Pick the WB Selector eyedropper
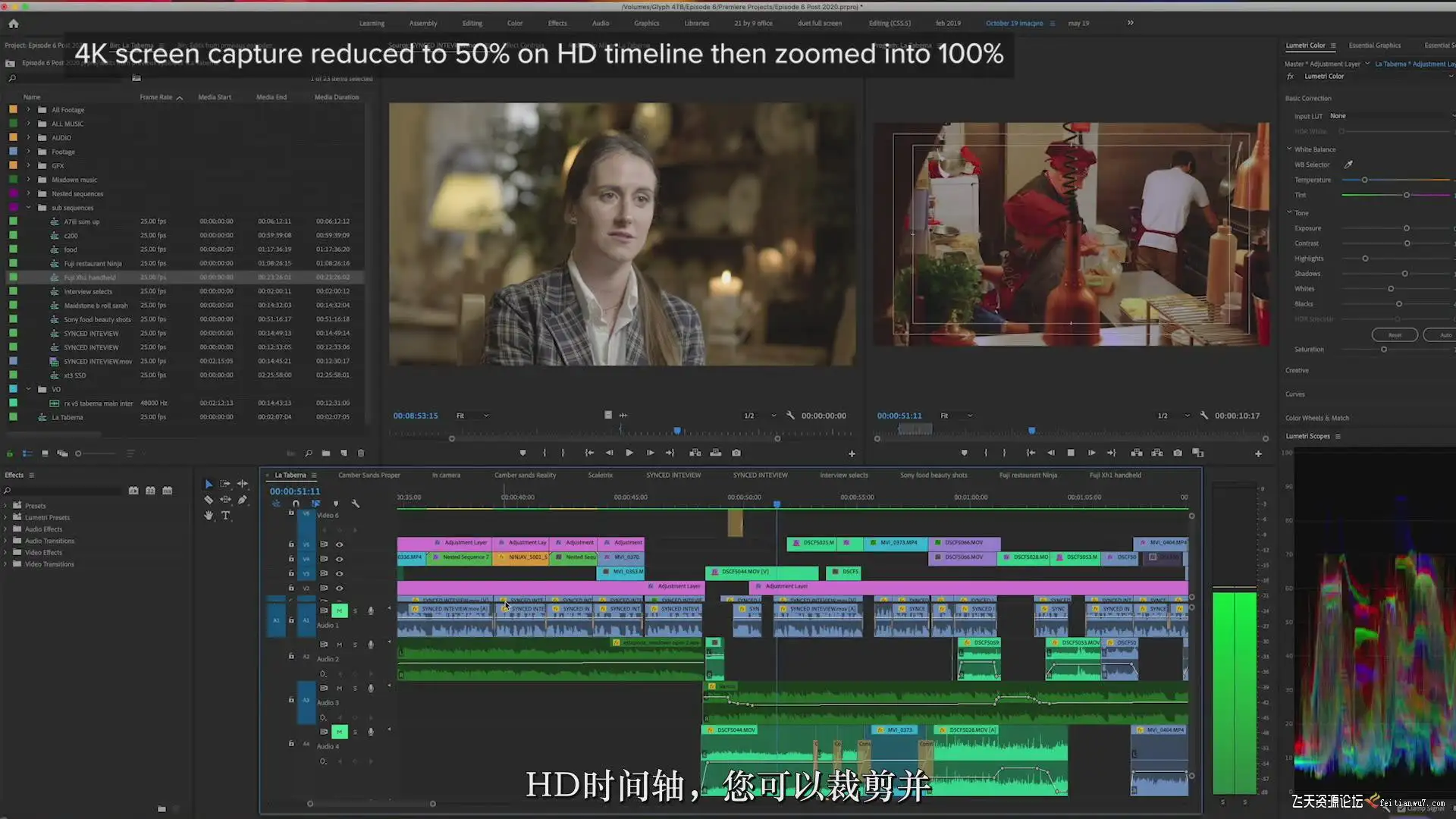Viewport: 1456px width, 819px height. [1348, 165]
